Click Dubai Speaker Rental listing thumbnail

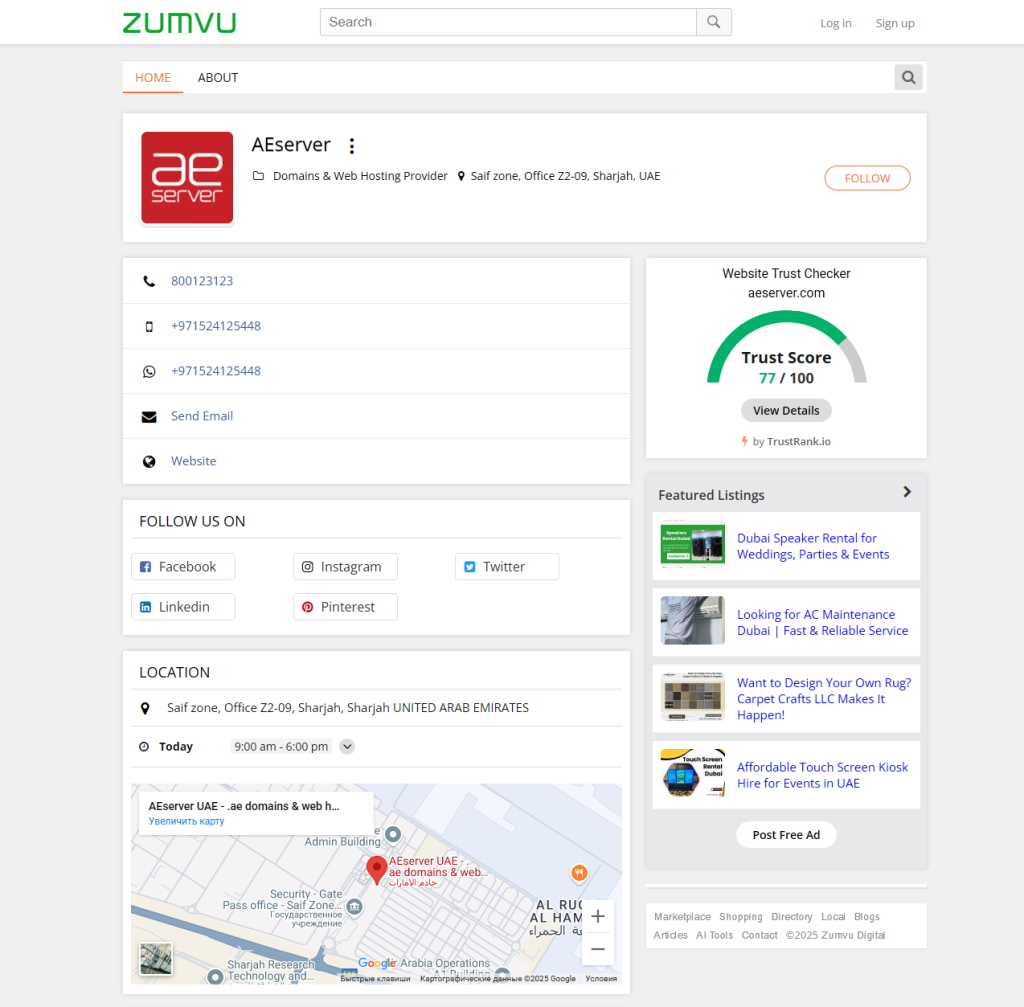(692, 543)
